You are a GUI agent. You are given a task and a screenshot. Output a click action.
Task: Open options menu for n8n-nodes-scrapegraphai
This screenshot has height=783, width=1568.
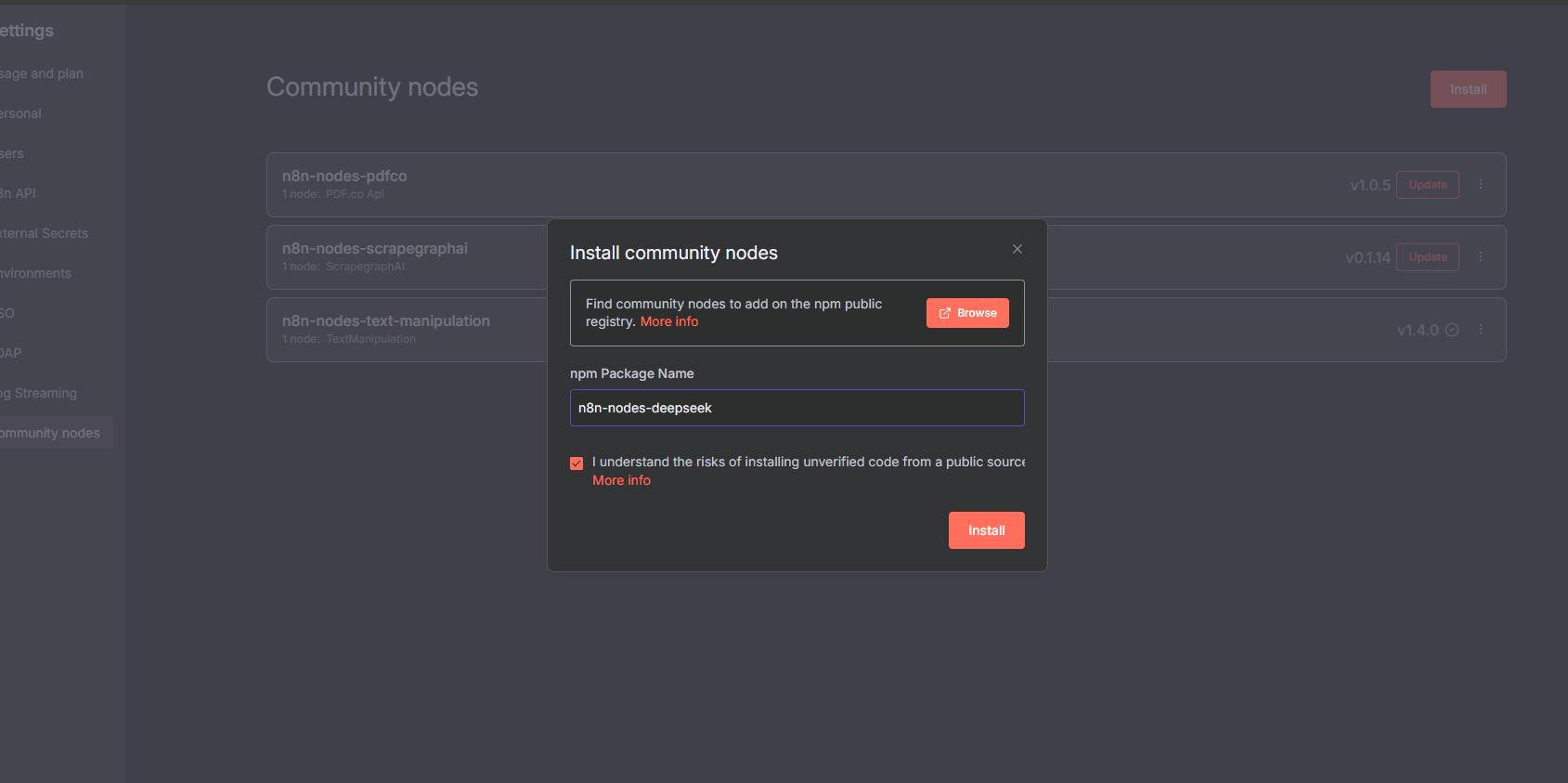coord(1481,257)
